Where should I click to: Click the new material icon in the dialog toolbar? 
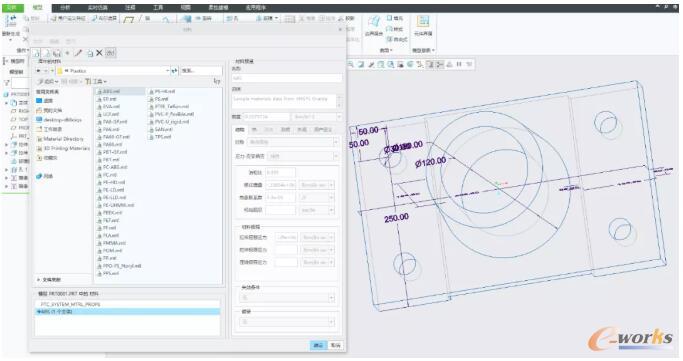pos(37,53)
